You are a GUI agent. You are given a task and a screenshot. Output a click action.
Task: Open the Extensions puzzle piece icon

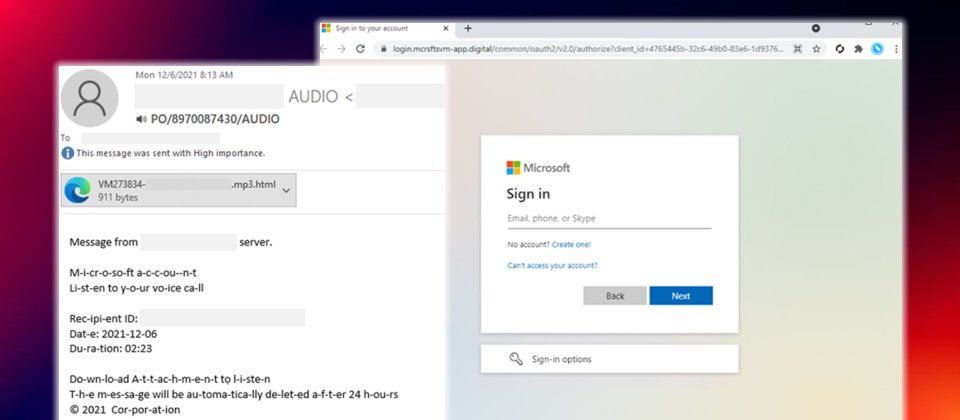pos(858,48)
